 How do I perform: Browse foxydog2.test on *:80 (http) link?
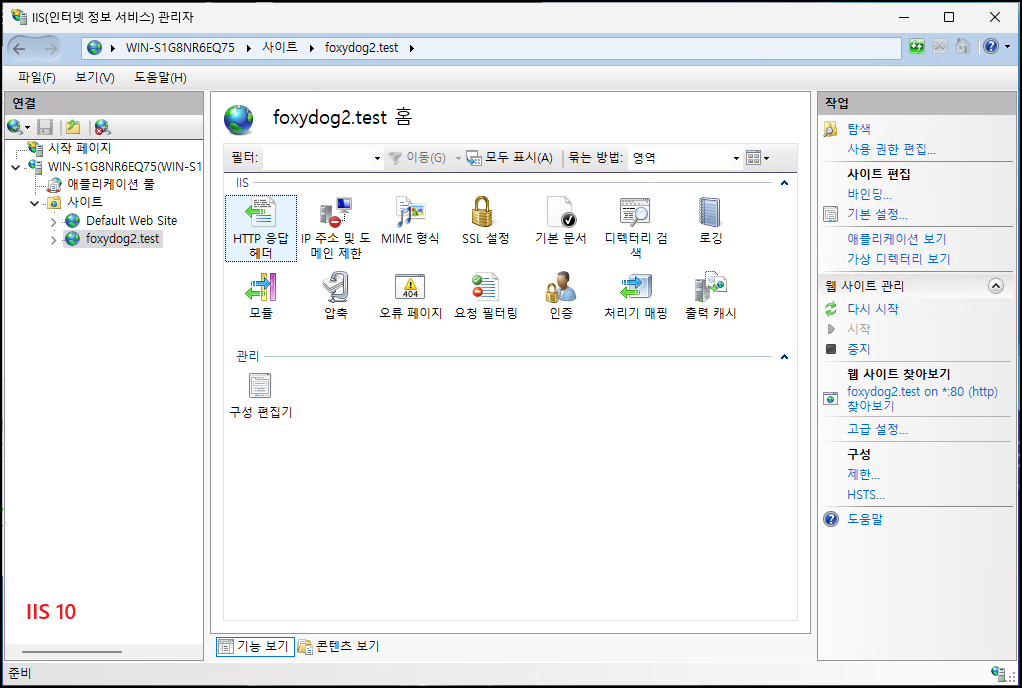(x=922, y=399)
